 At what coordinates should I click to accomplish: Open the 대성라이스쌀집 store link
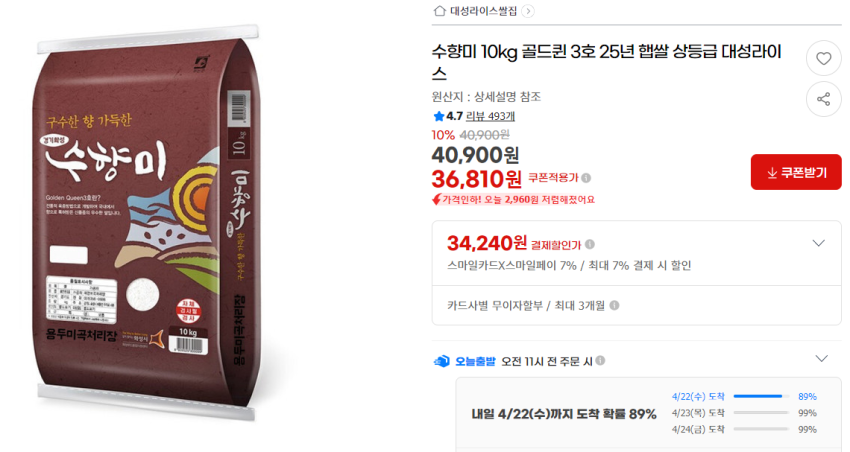point(484,11)
